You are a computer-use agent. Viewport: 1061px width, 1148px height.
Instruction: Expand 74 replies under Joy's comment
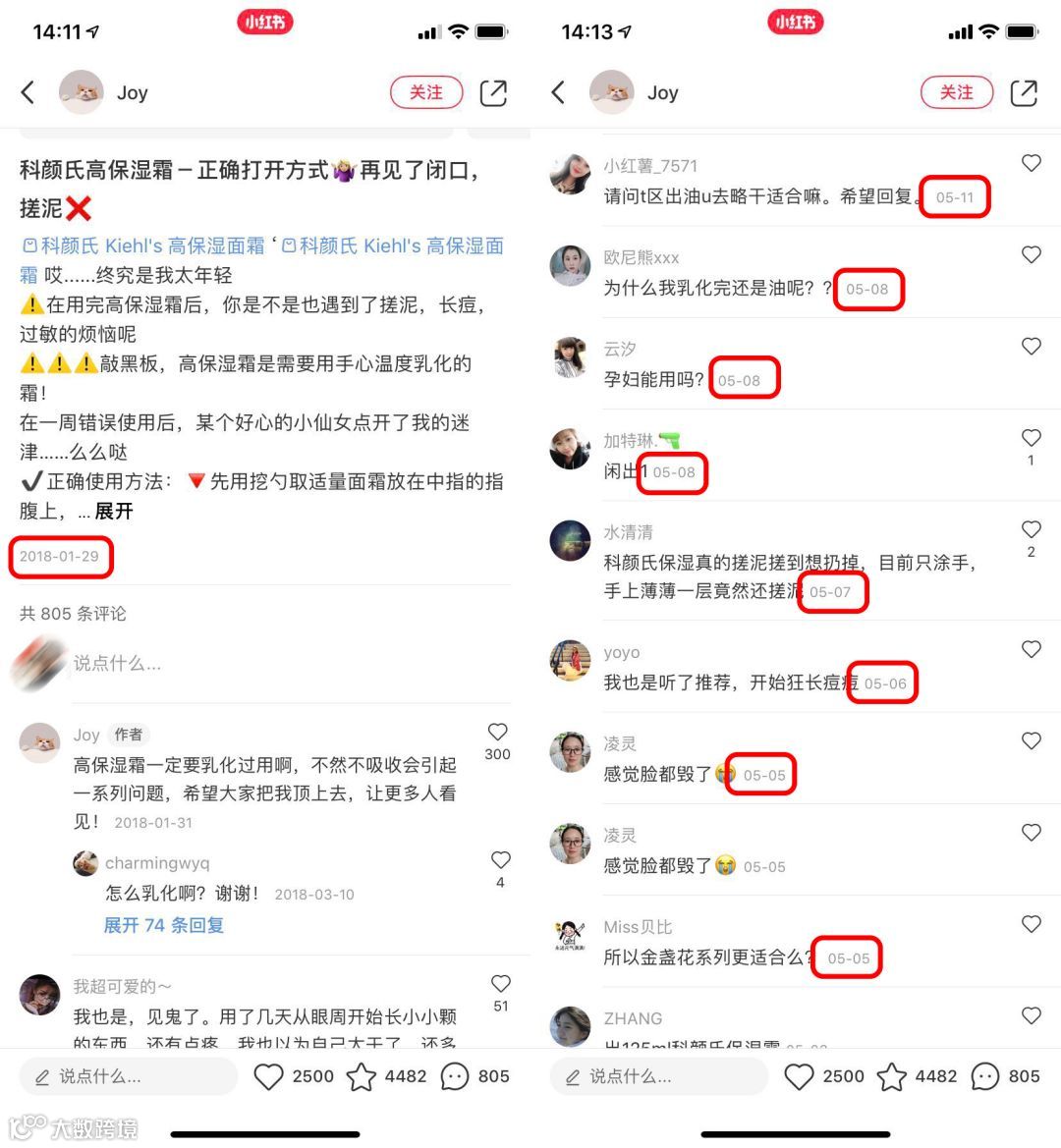click(x=163, y=925)
